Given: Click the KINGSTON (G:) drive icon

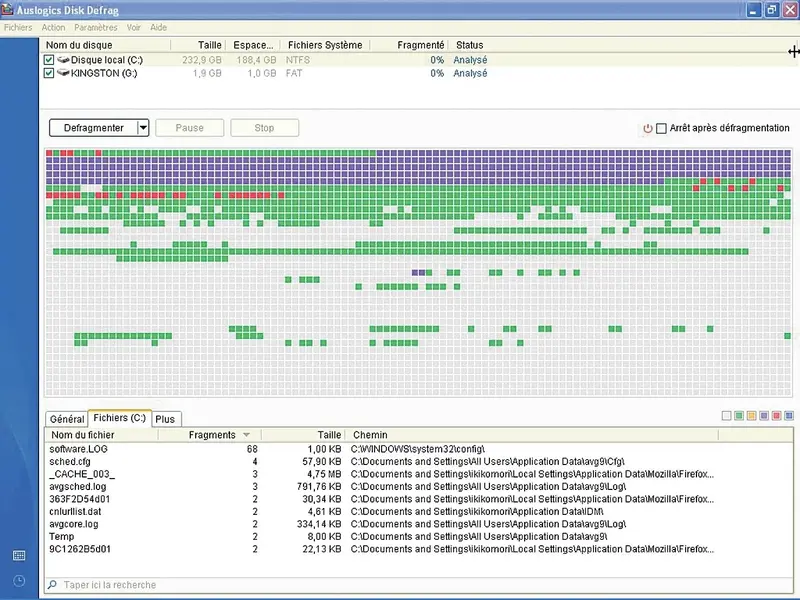Looking at the screenshot, I should pos(63,73).
